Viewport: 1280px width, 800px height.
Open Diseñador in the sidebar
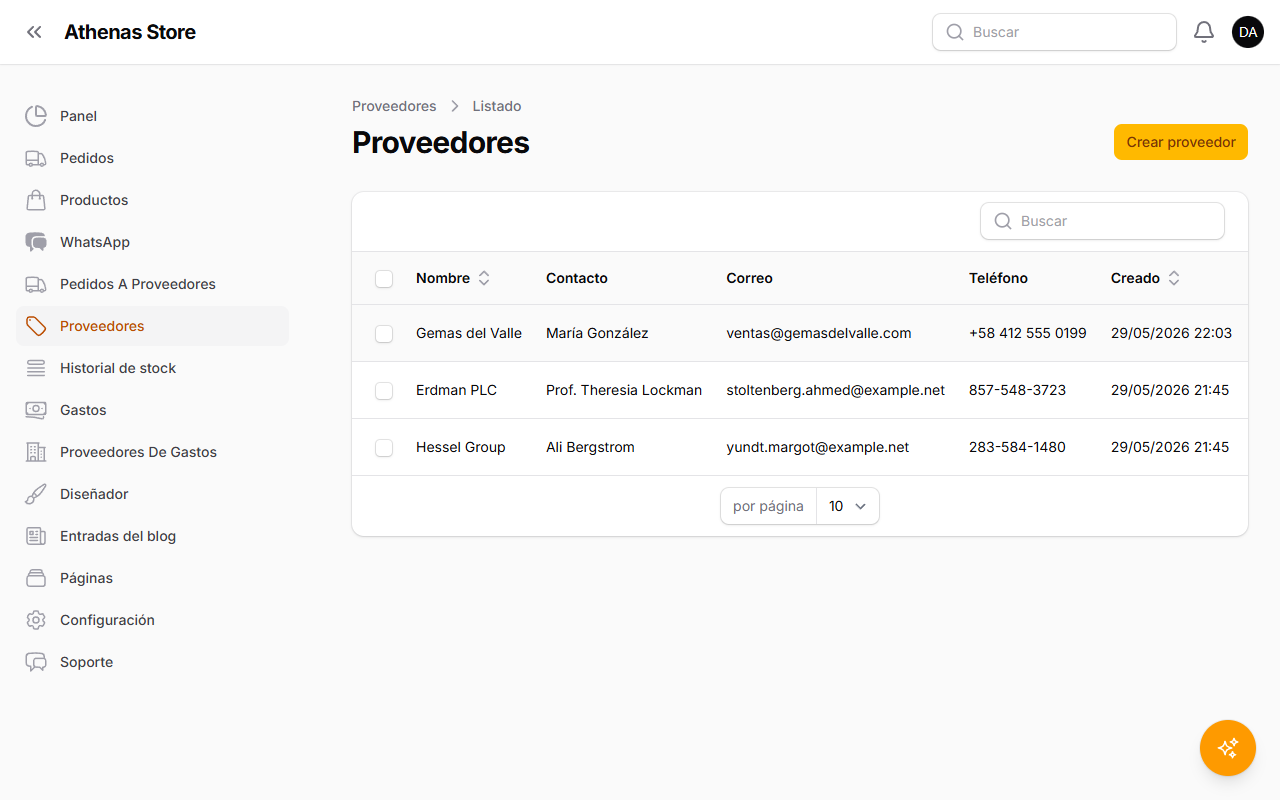(x=152, y=494)
